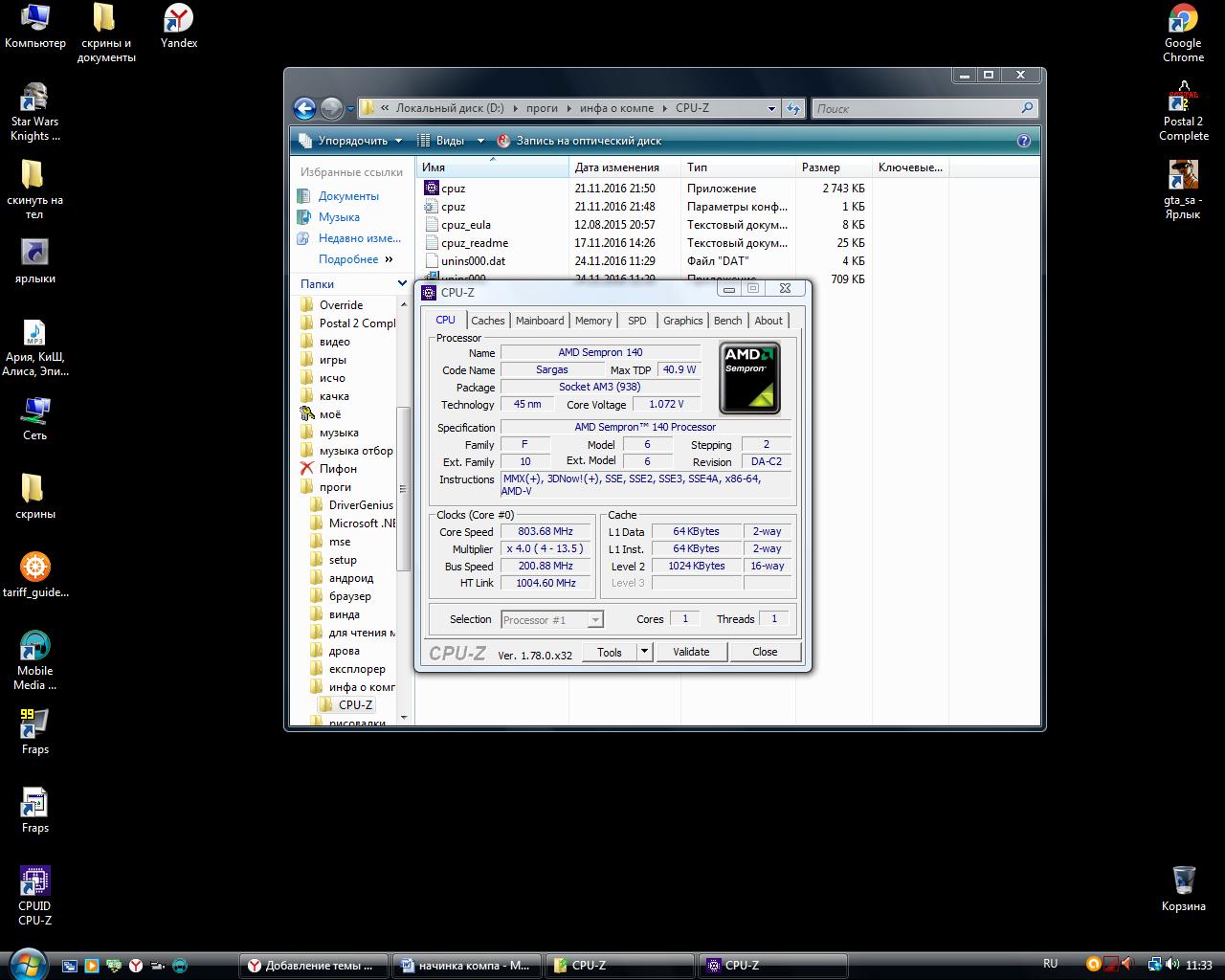The image size is (1225, 980).
Task: Open the Processor #1 selection dropdown
Action: tap(552, 620)
